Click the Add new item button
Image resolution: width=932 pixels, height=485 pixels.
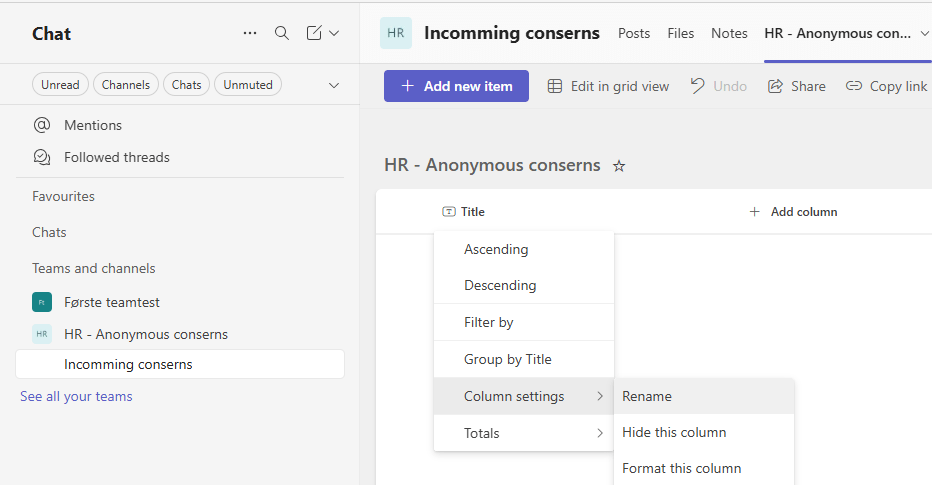tap(457, 86)
